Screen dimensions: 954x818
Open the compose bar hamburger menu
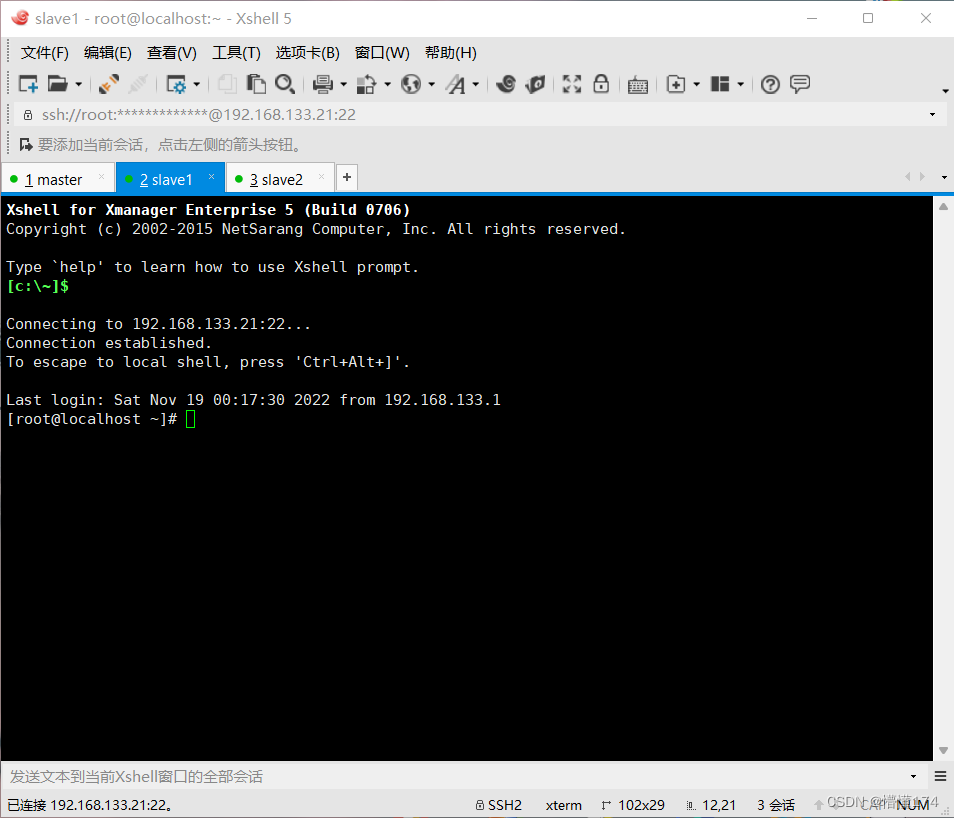click(941, 776)
